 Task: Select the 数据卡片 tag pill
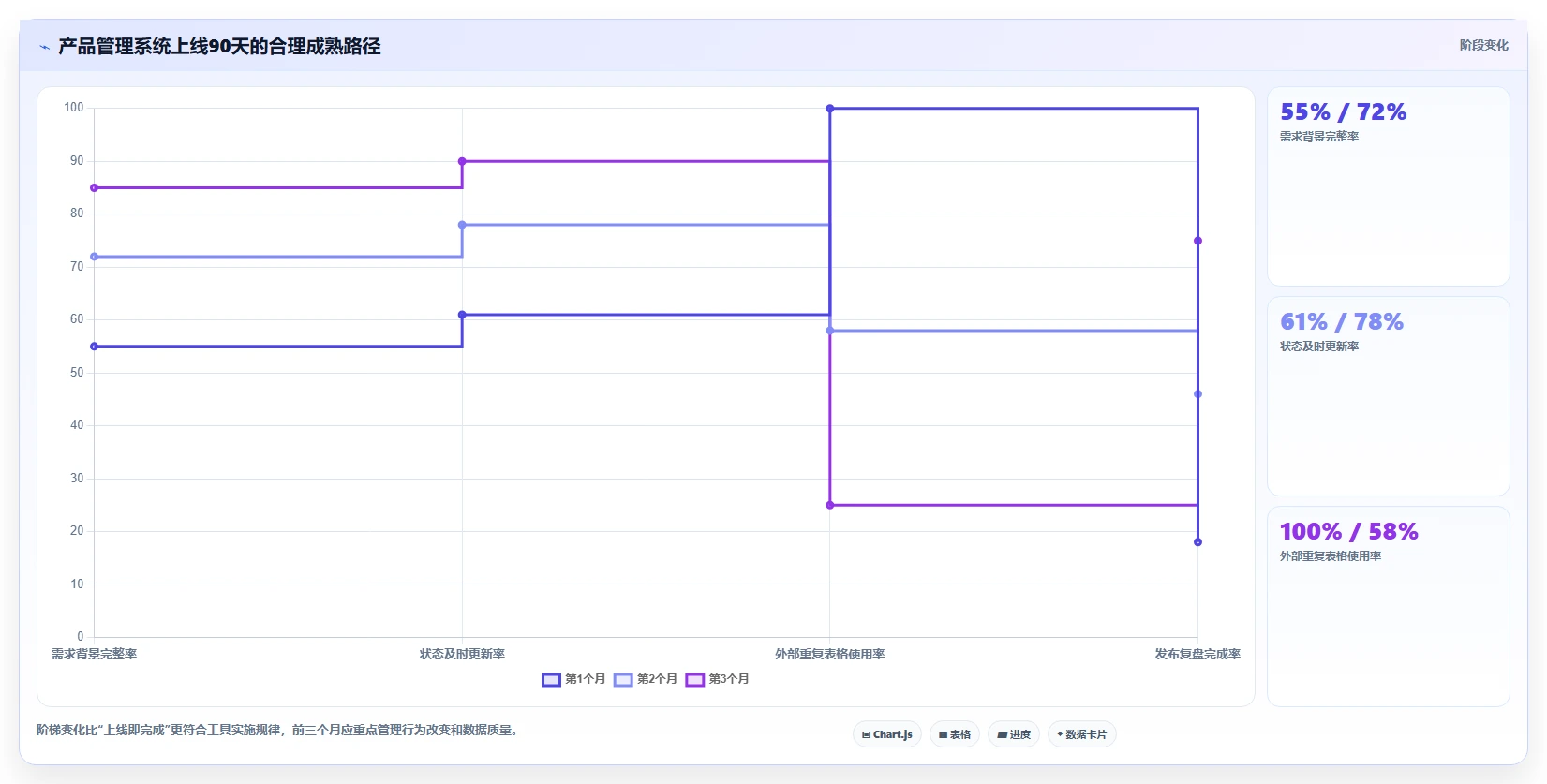coord(1082,734)
